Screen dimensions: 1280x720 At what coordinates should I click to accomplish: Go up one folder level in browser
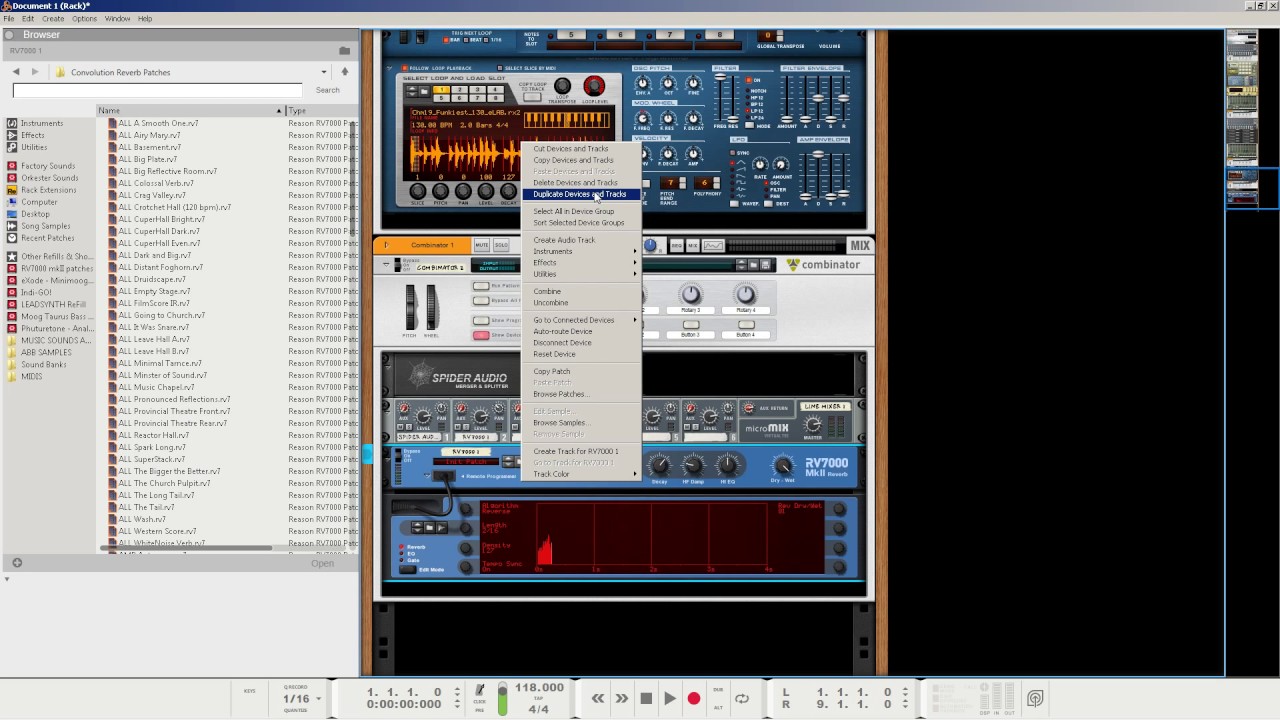coord(345,72)
